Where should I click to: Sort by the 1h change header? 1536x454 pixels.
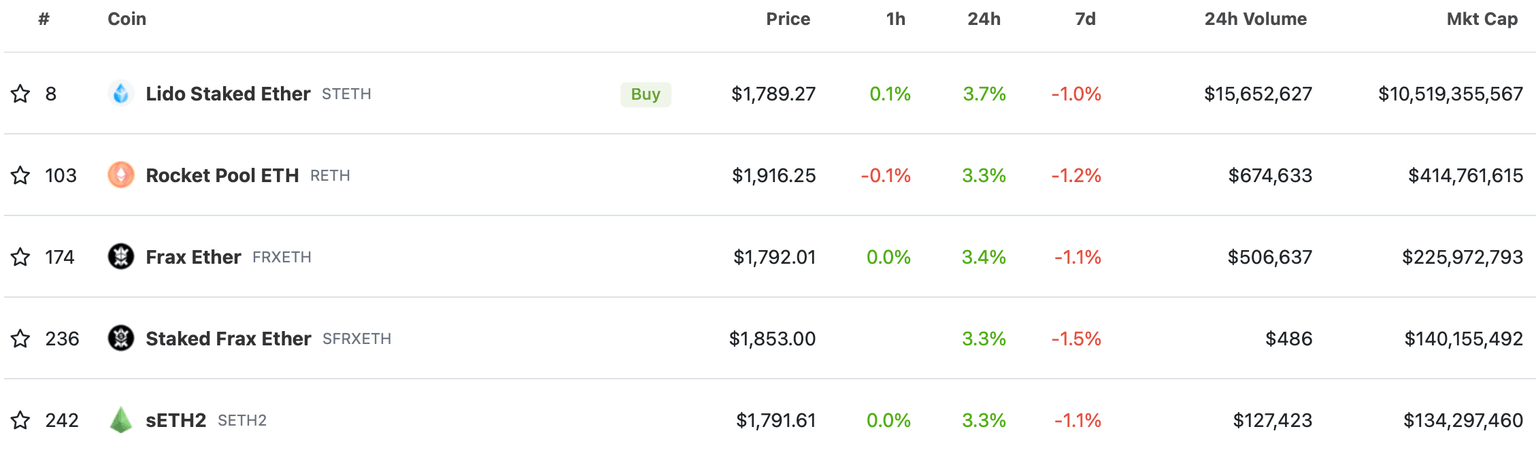point(895,19)
